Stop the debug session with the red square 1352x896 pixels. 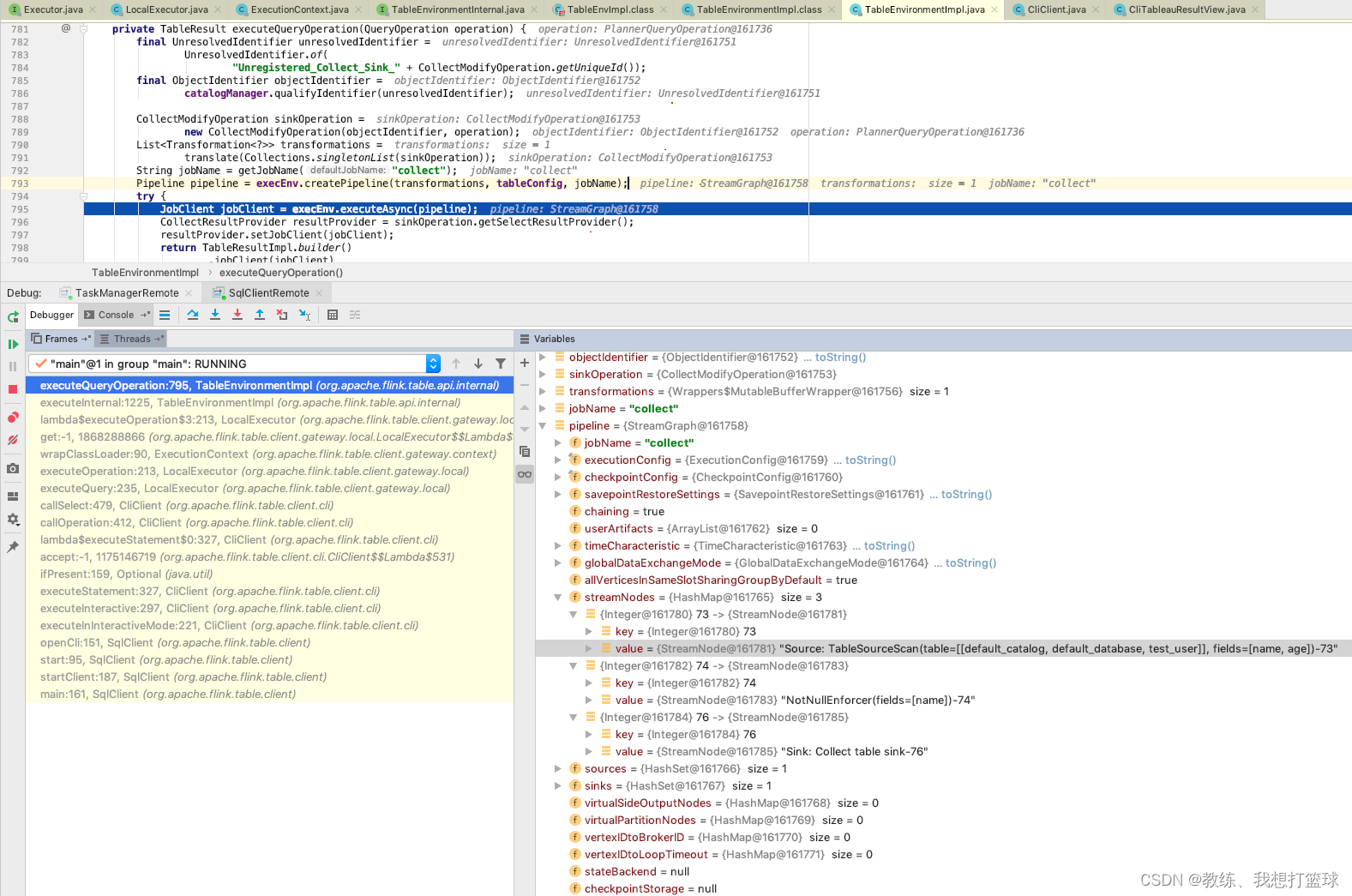pos(13,389)
